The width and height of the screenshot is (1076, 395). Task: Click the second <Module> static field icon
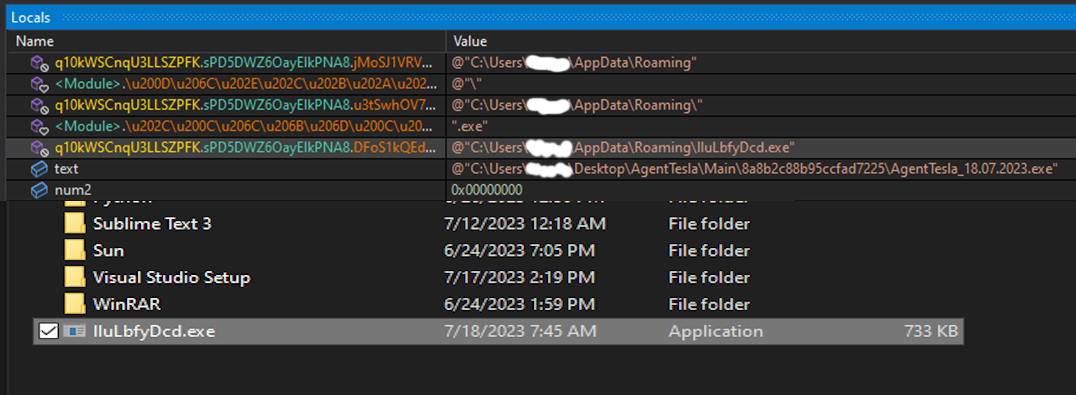37,127
